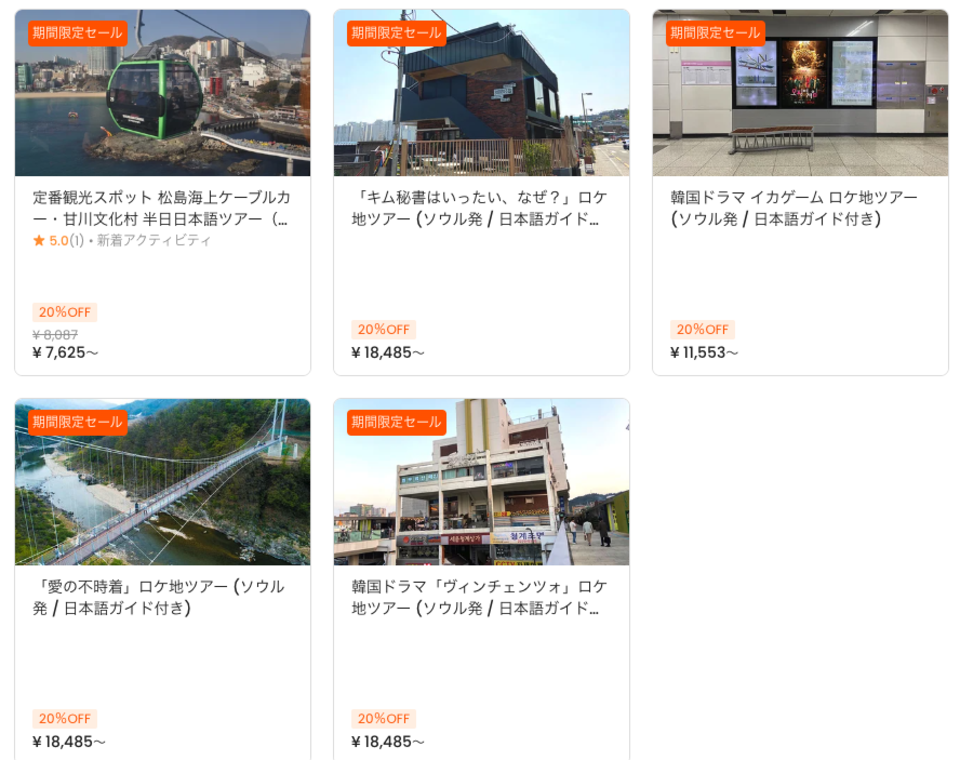960x760 pixels.
Task: Click the 期間限定セール badge on 愛の不時着 card
Action: 78,422
